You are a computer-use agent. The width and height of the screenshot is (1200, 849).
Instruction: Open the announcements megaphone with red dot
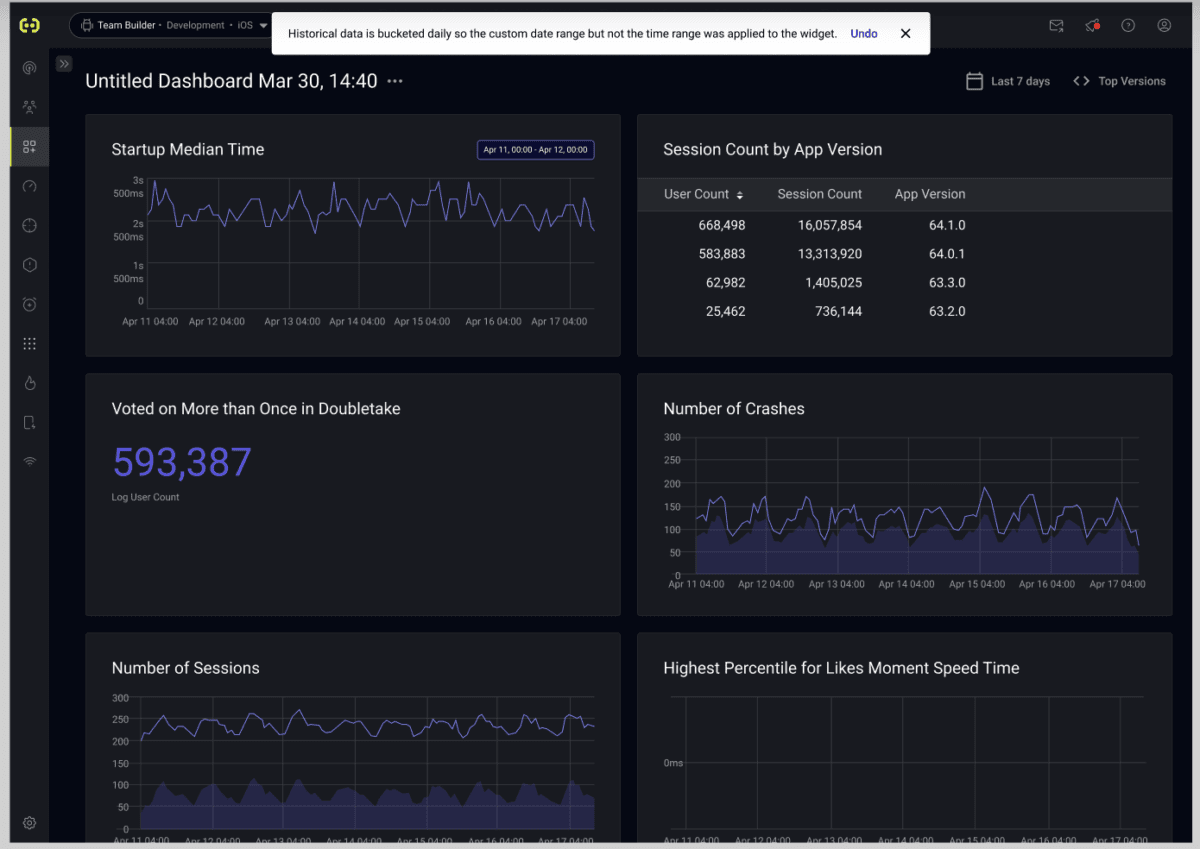click(1092, 26)
